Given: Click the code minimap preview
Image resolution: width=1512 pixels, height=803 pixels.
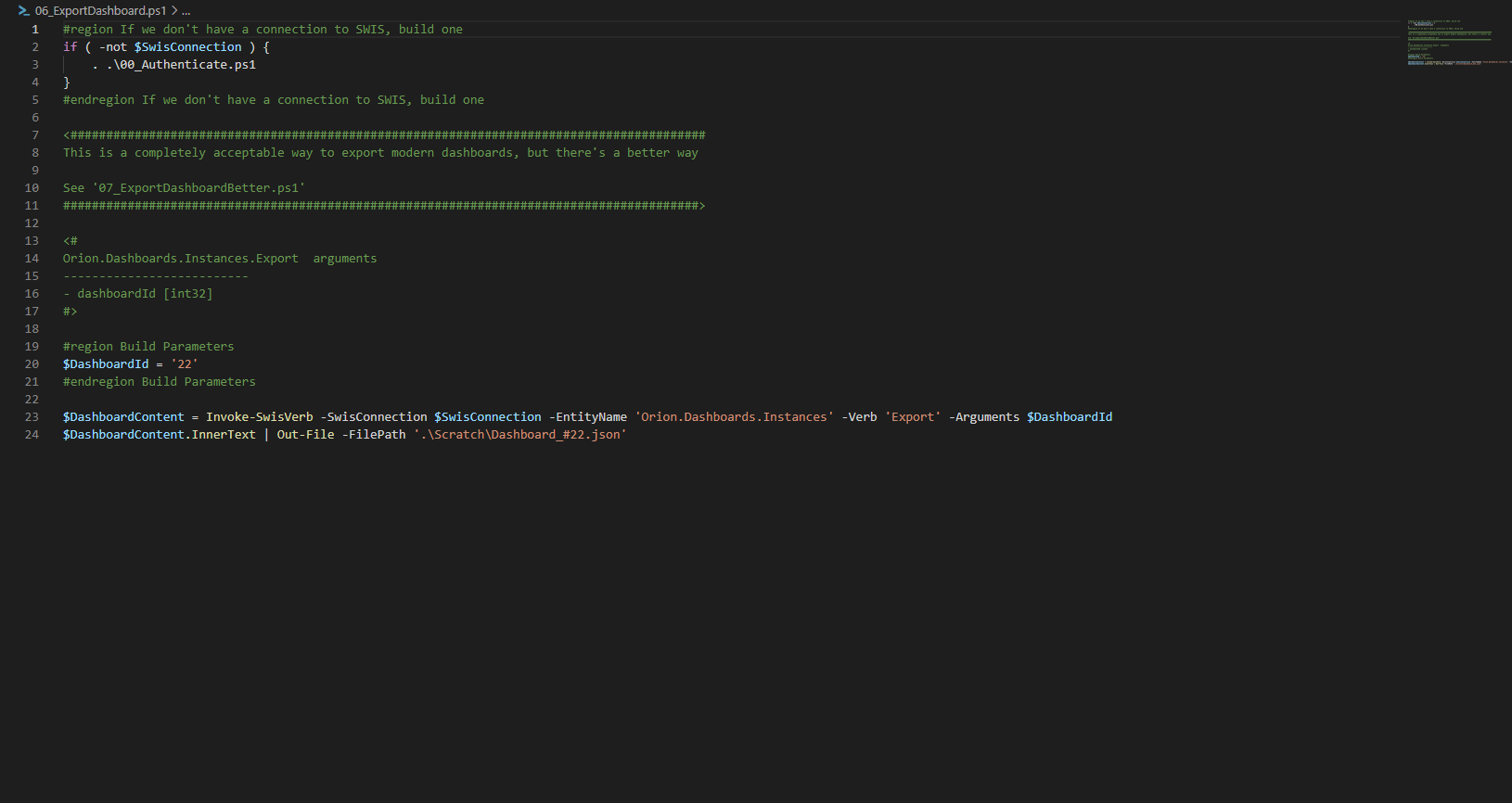Looking at the screenshot, I should (x=1458, y=42).
